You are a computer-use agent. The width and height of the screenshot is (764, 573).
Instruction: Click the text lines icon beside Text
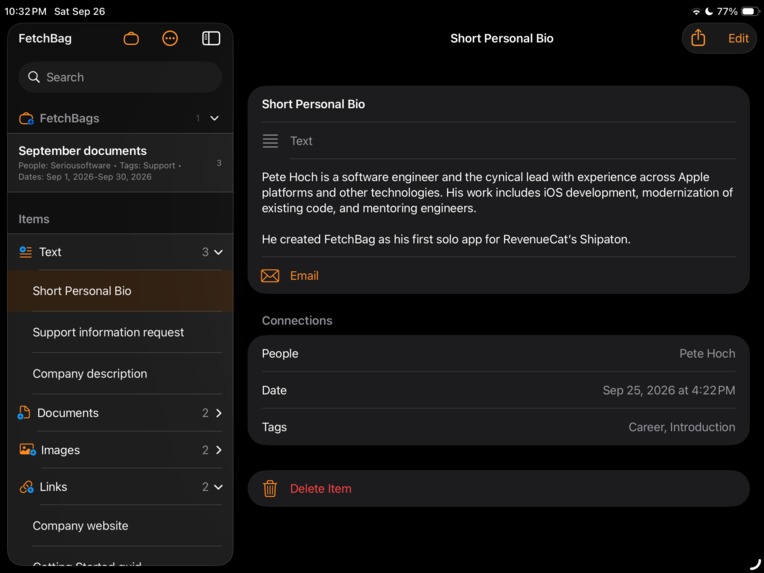pos(270,141)
